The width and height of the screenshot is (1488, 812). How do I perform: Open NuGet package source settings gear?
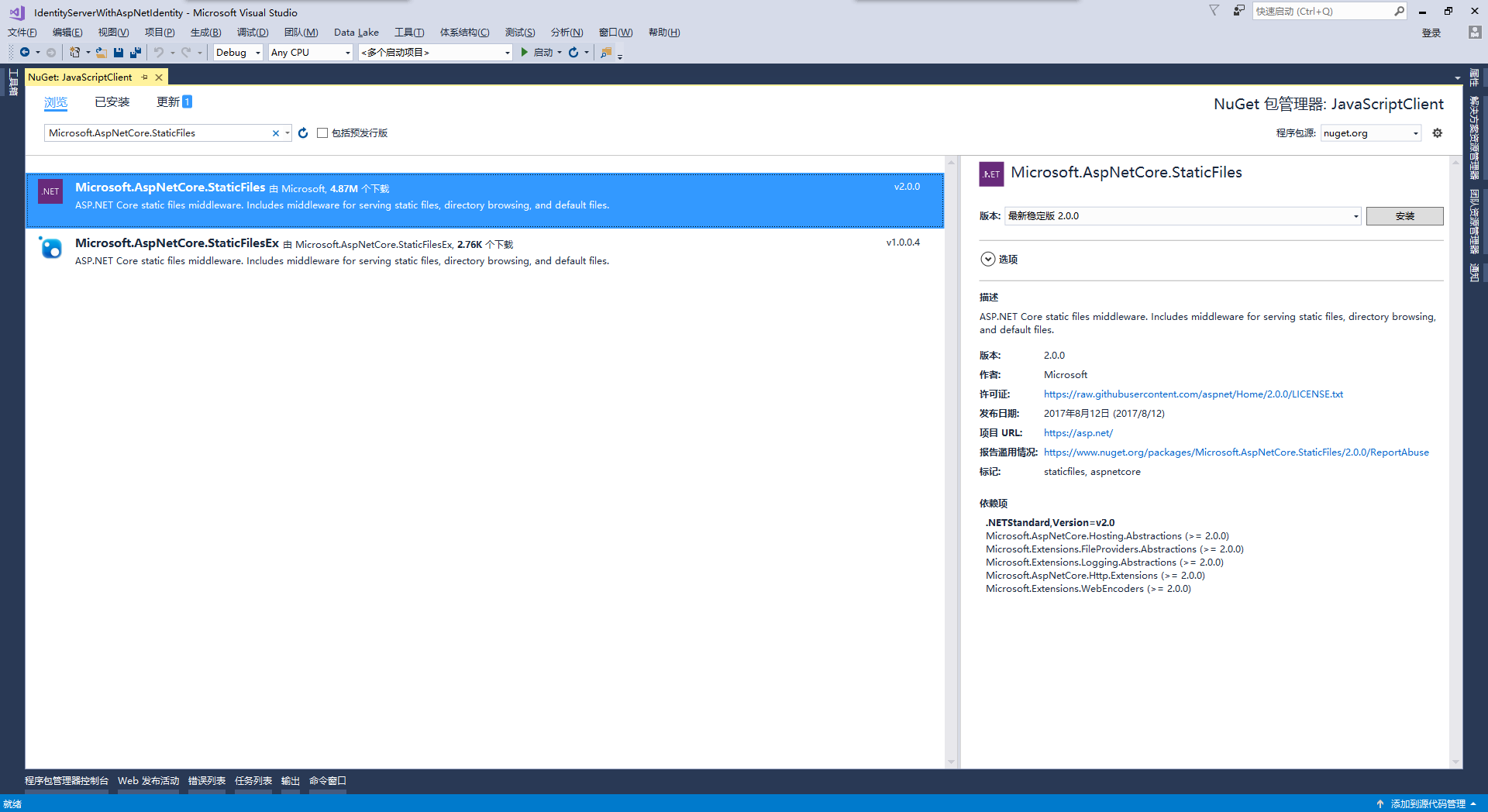1438,133
